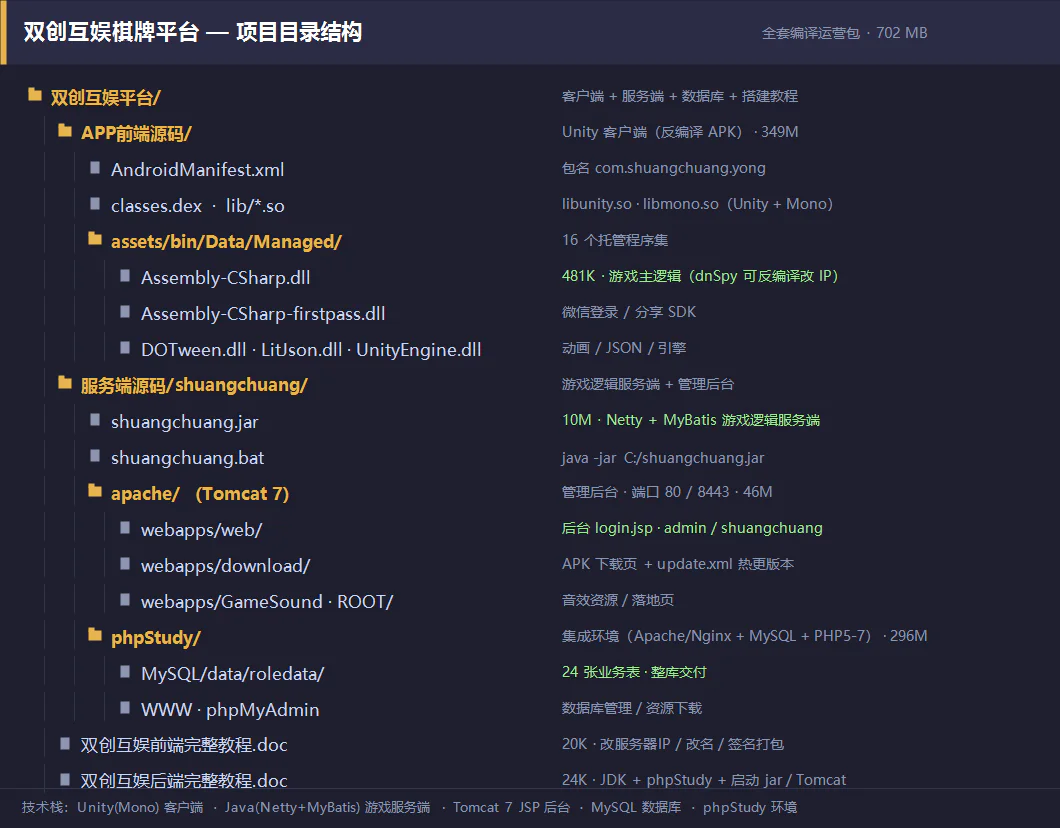Click the file icon beside classes.dex
This screenshot has height=828, width=1060.
pos(95,203)
